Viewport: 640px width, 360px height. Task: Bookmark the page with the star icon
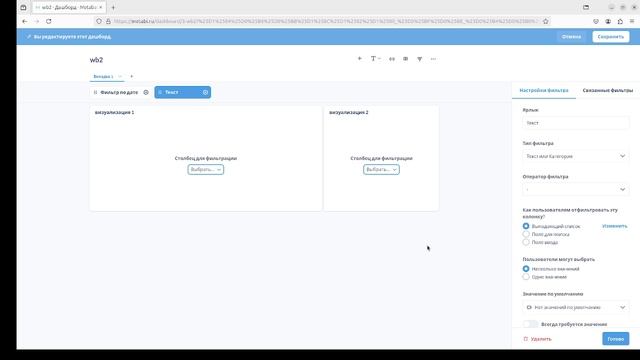(x=545, y=21)
